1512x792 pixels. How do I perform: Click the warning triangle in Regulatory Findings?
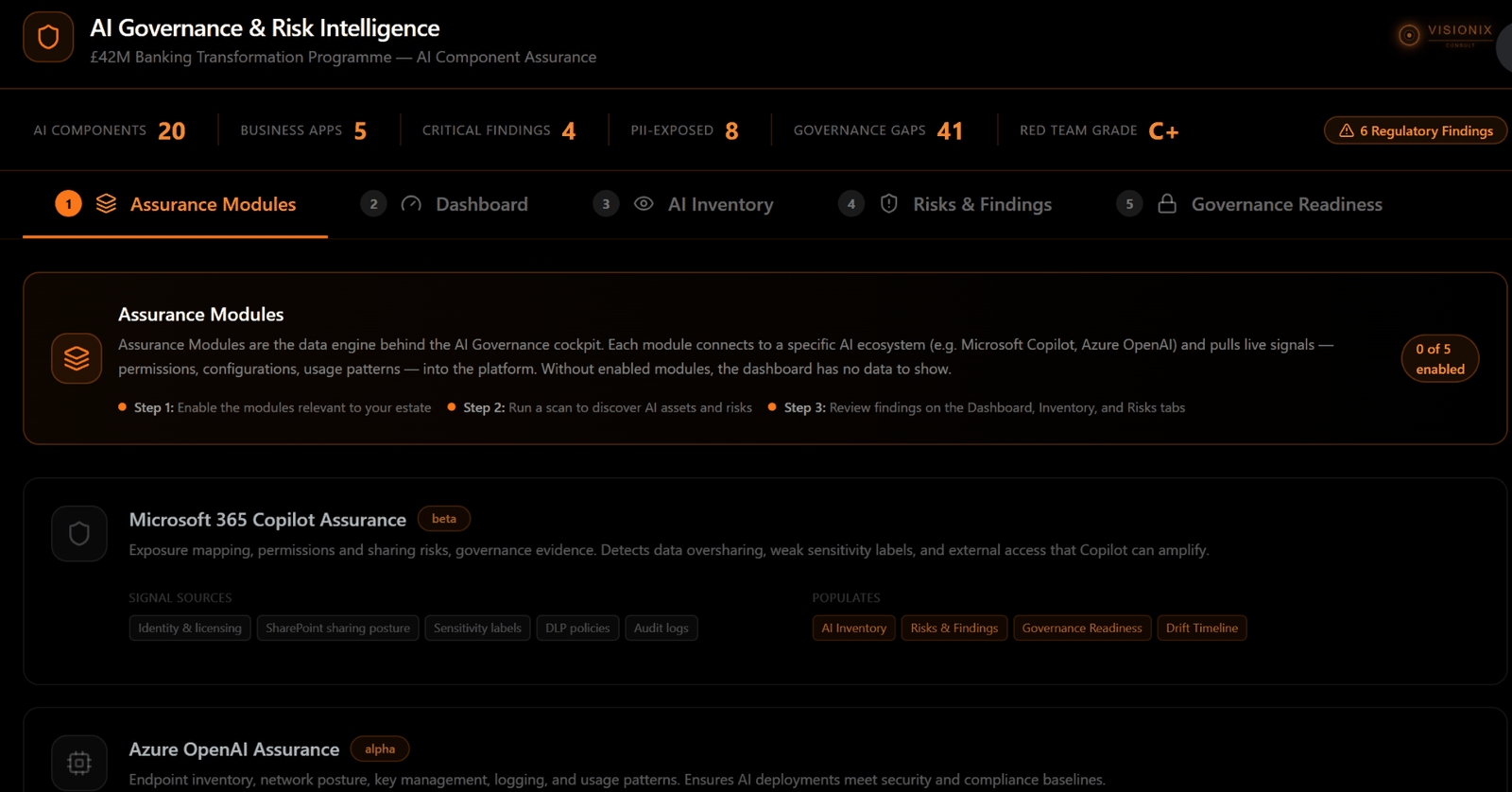1347,130
